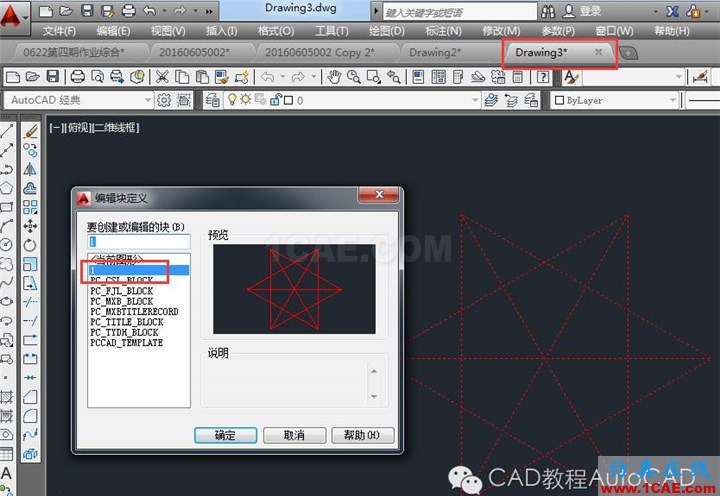Click the Zoom Window icon
Viewport: 720px width, 496px height.
click(x=373, y=77)
